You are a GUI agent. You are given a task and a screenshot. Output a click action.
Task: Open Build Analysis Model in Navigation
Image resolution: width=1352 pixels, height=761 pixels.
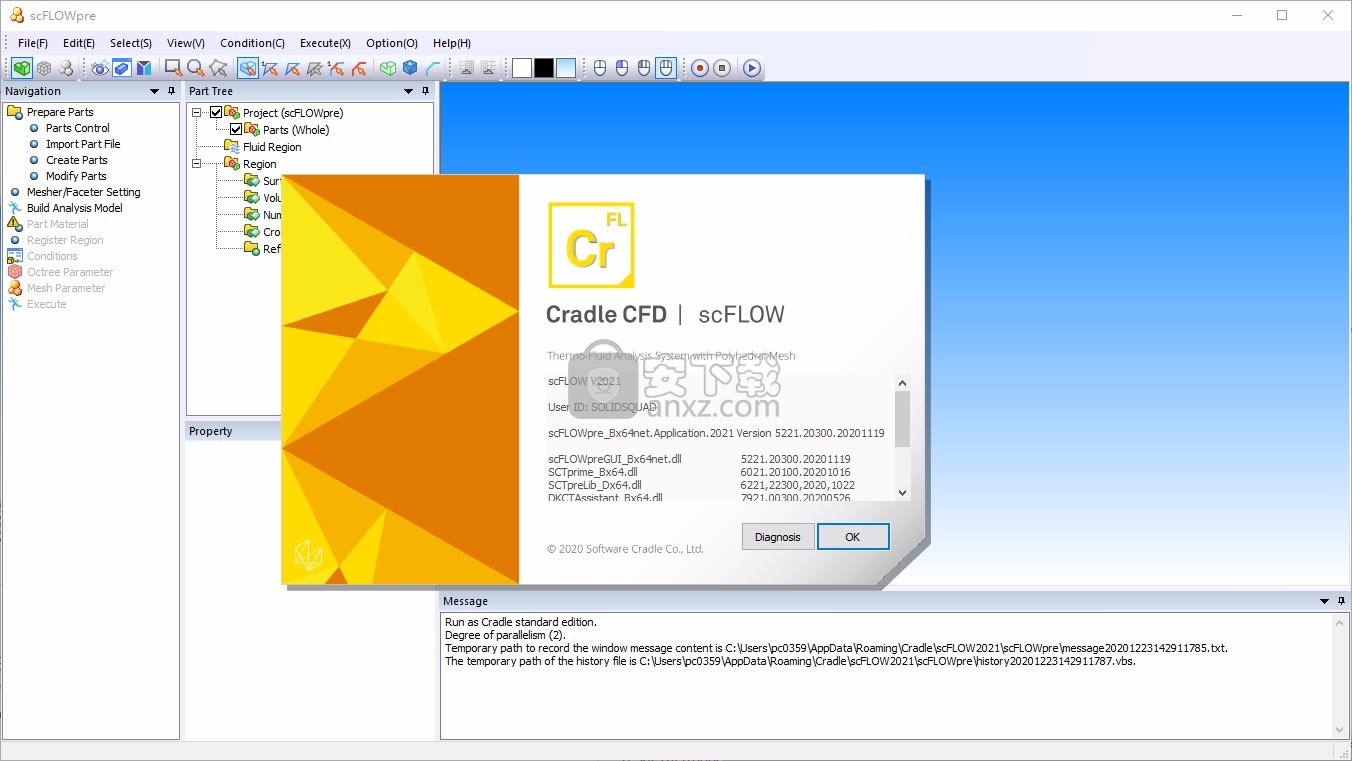[x=75, y=208]
